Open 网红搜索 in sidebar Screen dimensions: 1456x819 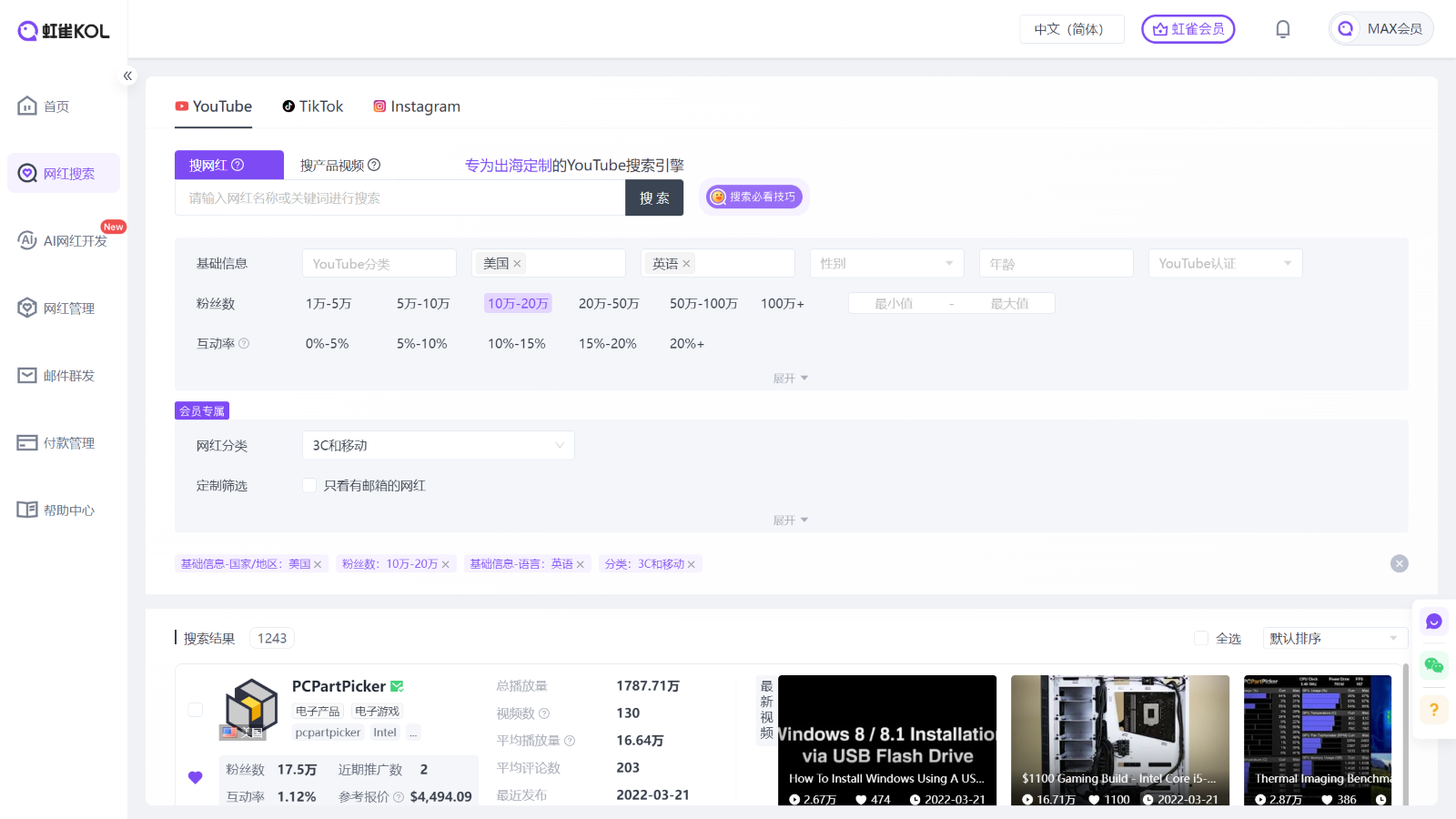(x=64, y=173)
